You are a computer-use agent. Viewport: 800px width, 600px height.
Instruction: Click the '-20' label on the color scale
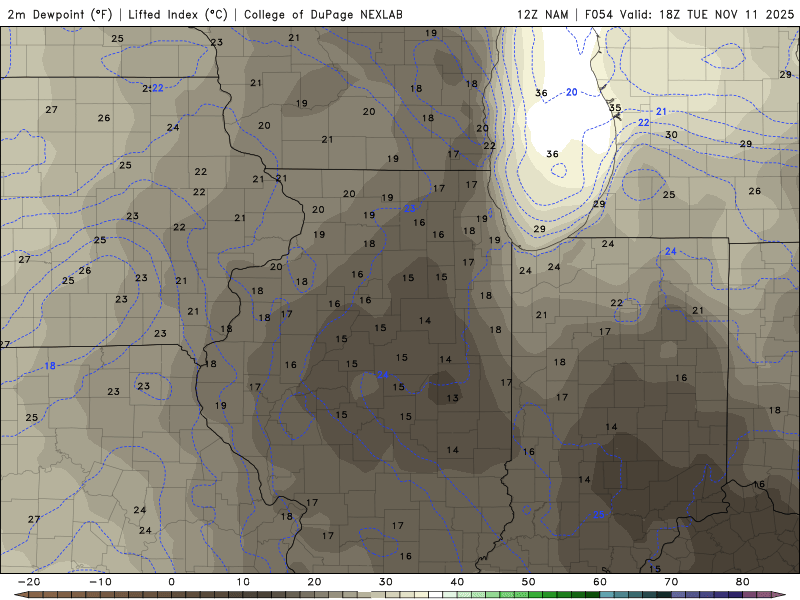coord(29,582)
